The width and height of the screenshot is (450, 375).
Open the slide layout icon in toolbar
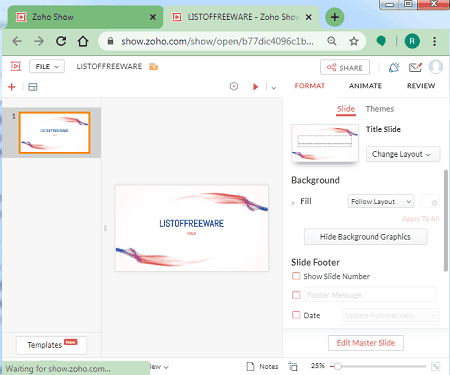[33, 87]
